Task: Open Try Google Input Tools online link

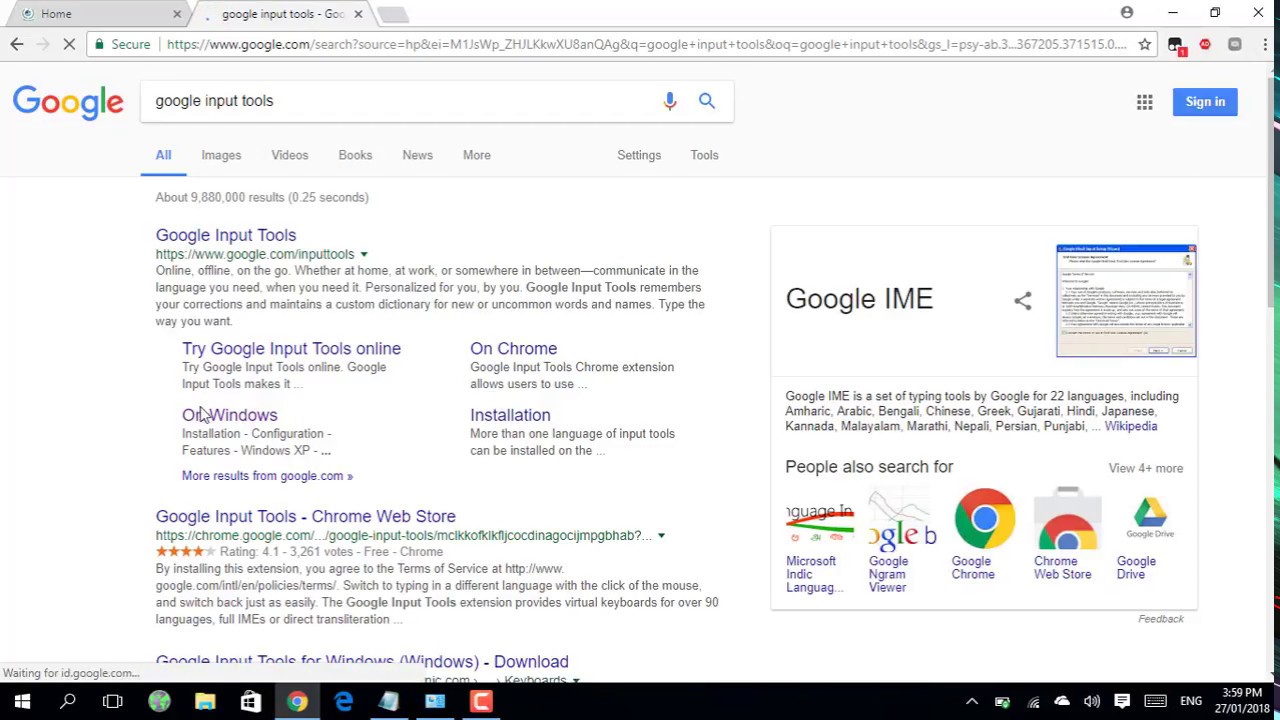Action: pos(291,349)
